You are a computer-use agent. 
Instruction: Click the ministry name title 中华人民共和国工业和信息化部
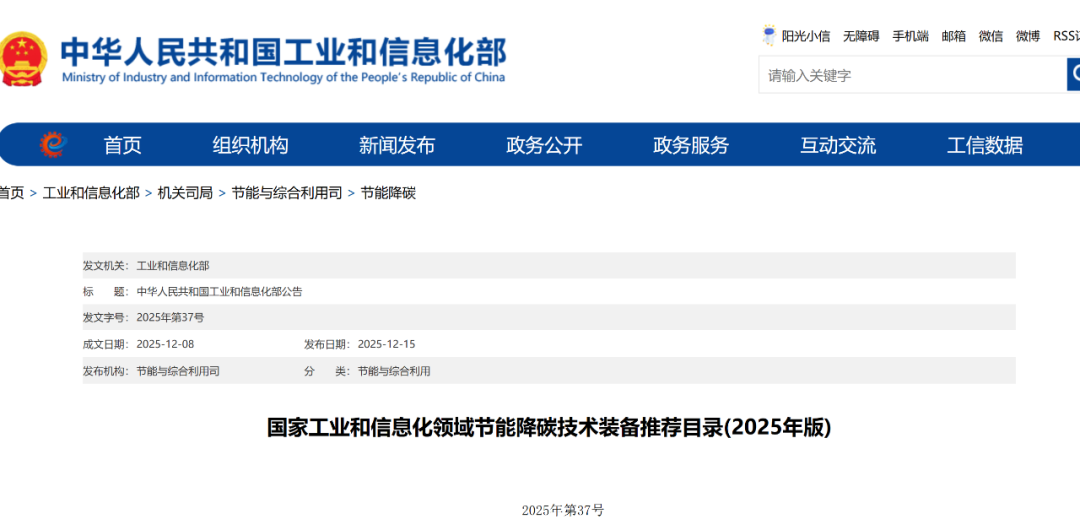pyautogui.click(x=284, y=52)
